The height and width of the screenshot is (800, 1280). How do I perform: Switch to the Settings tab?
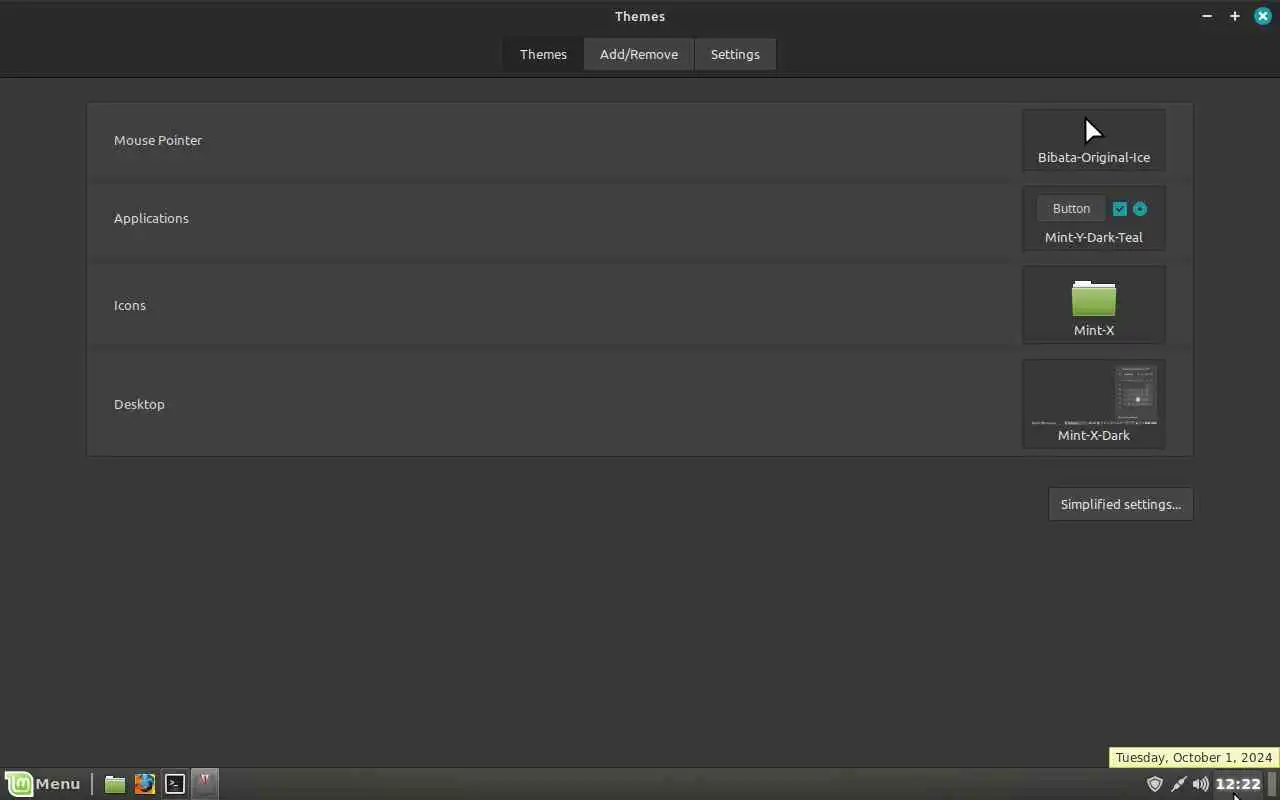pos(735,54)
